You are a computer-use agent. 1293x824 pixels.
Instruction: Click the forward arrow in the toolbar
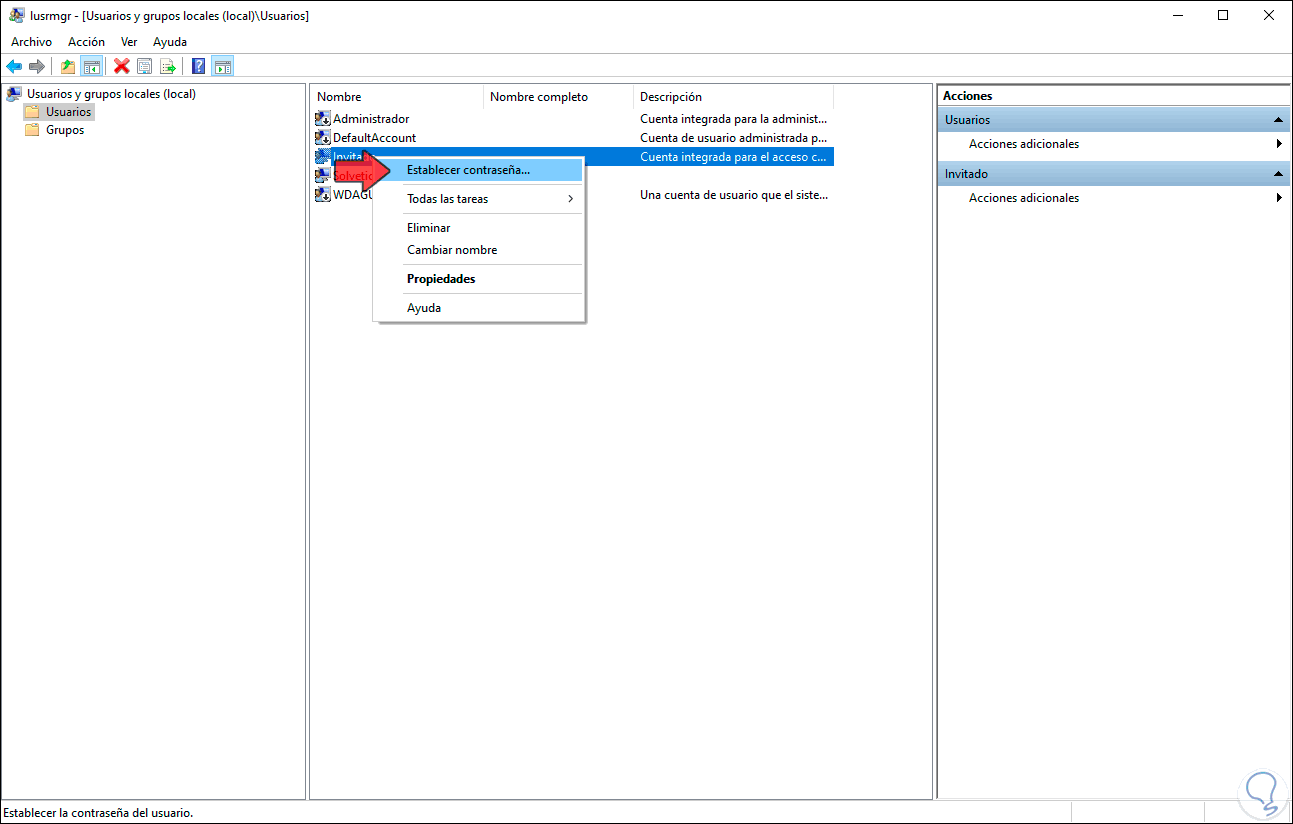pos(37,66)
